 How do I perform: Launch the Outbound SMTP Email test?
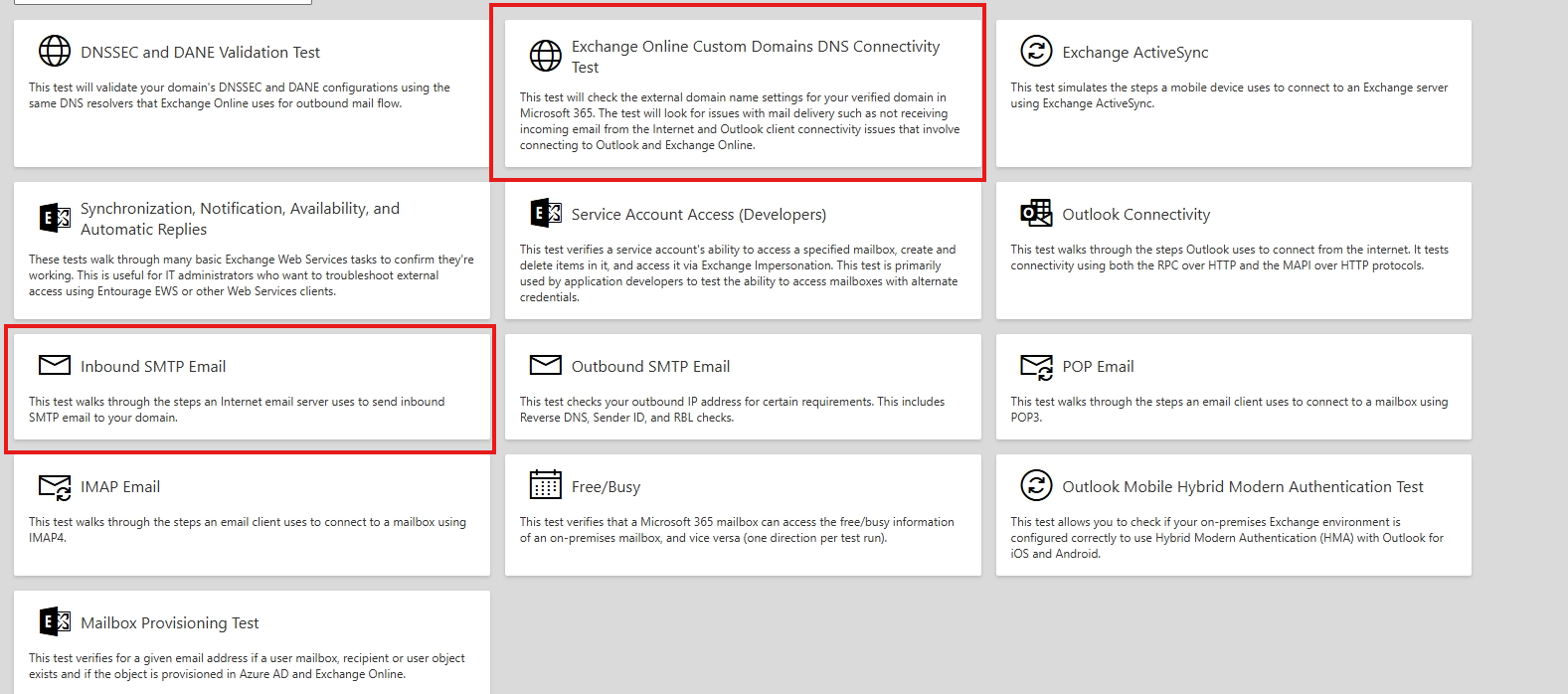[650, 366]
